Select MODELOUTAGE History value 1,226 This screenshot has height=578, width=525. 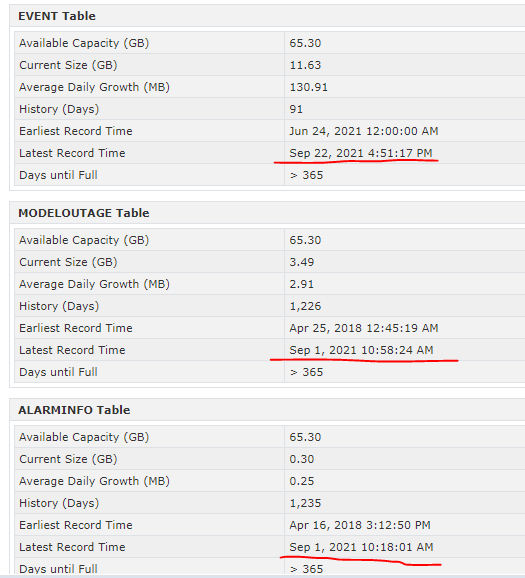point(305,306)
